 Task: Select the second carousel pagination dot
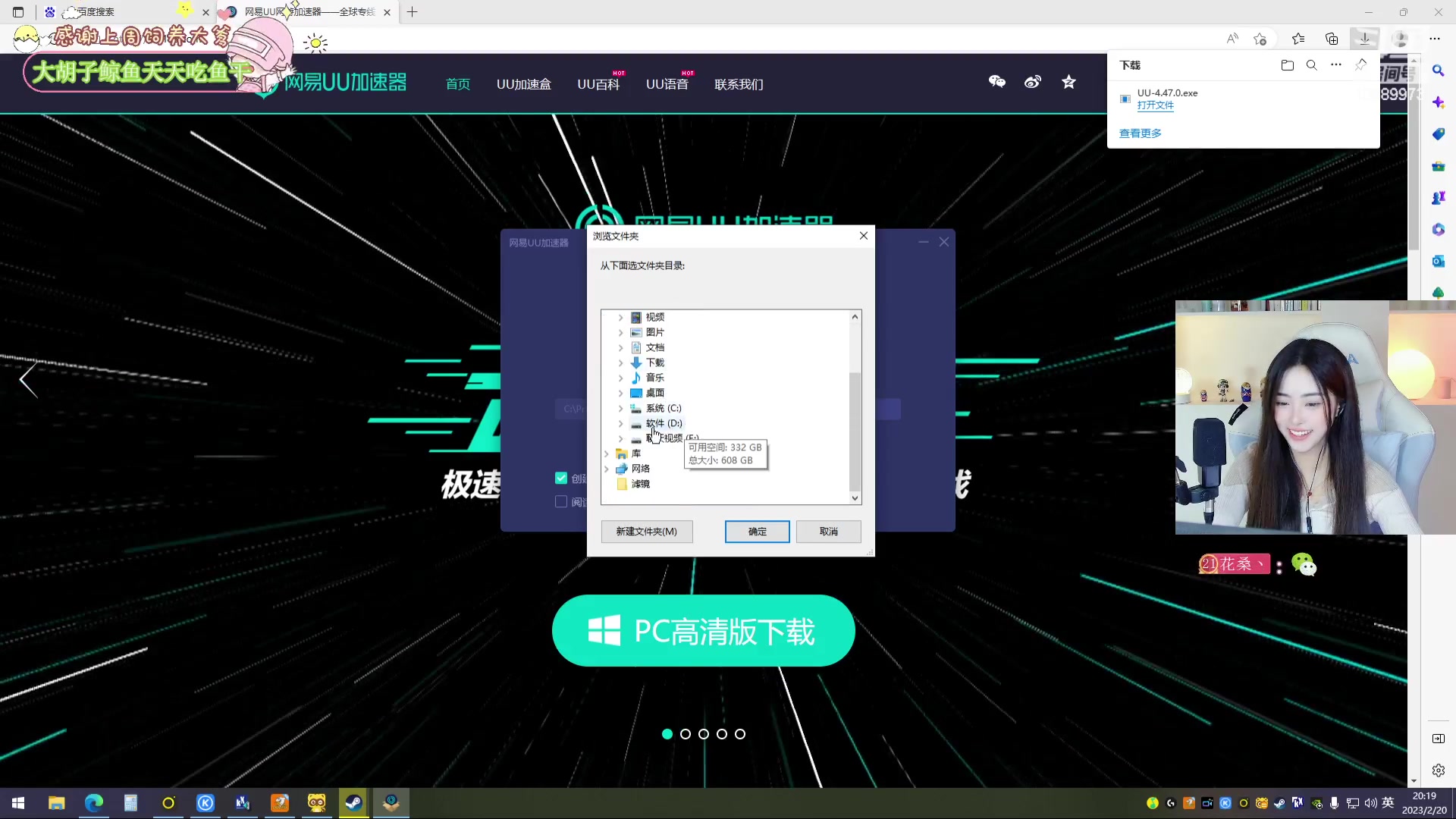pyautogui.click(x=686, y=733)
